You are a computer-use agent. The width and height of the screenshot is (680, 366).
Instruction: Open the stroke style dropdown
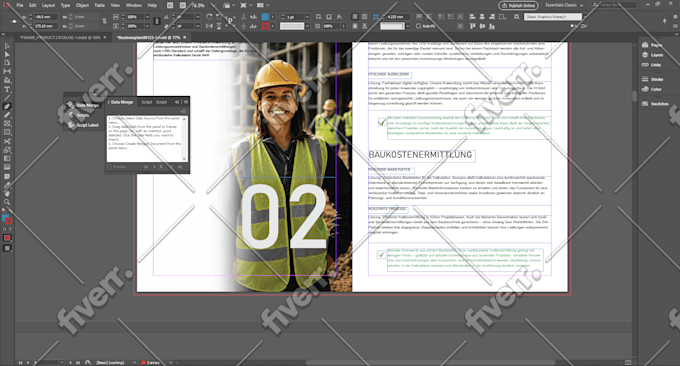(x=307, y=26)
